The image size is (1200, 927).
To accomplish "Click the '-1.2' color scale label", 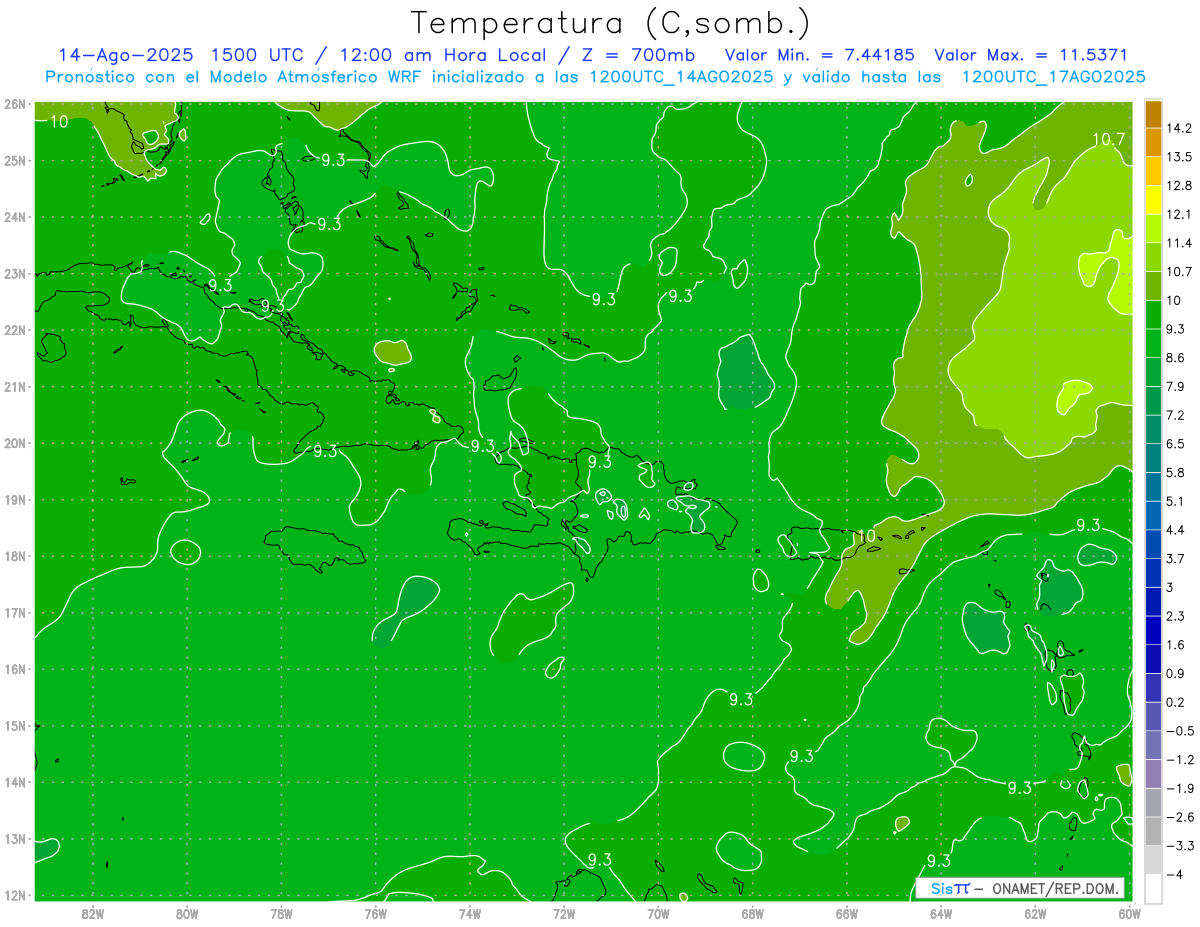I will pos(1180,759).
